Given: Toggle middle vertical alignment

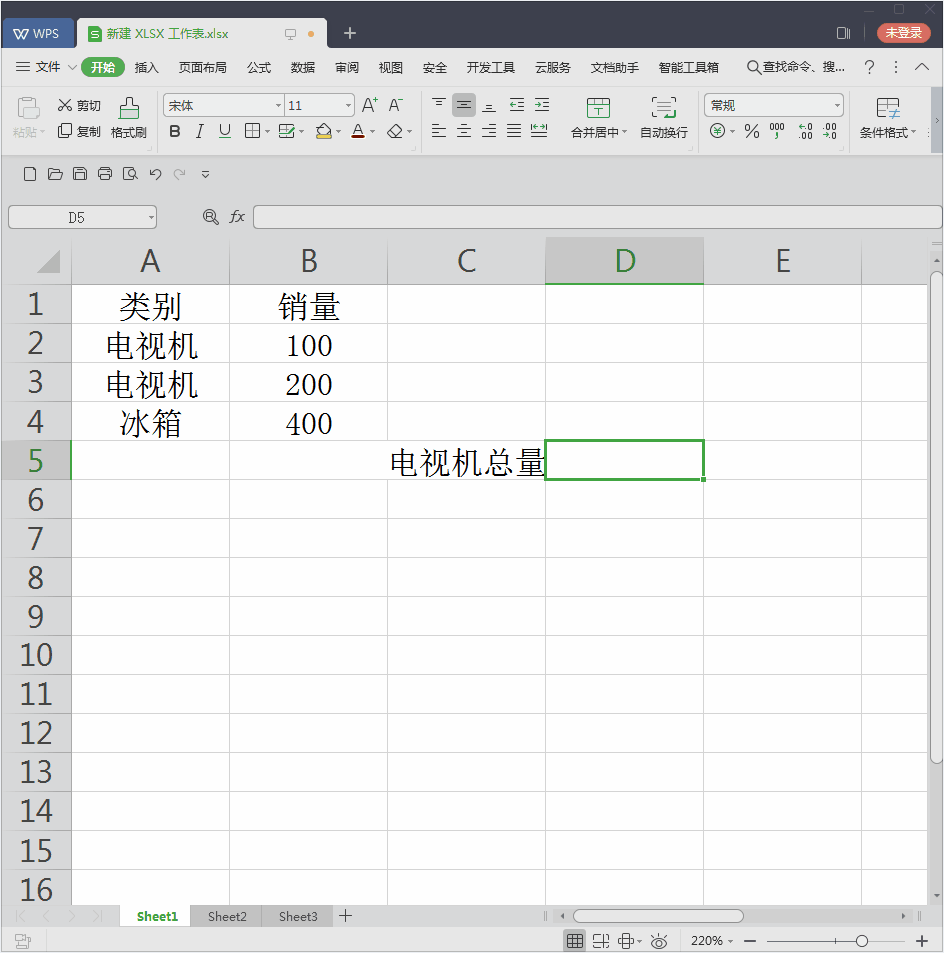Looking at the screenshot, I should click(x=464, y=105).
